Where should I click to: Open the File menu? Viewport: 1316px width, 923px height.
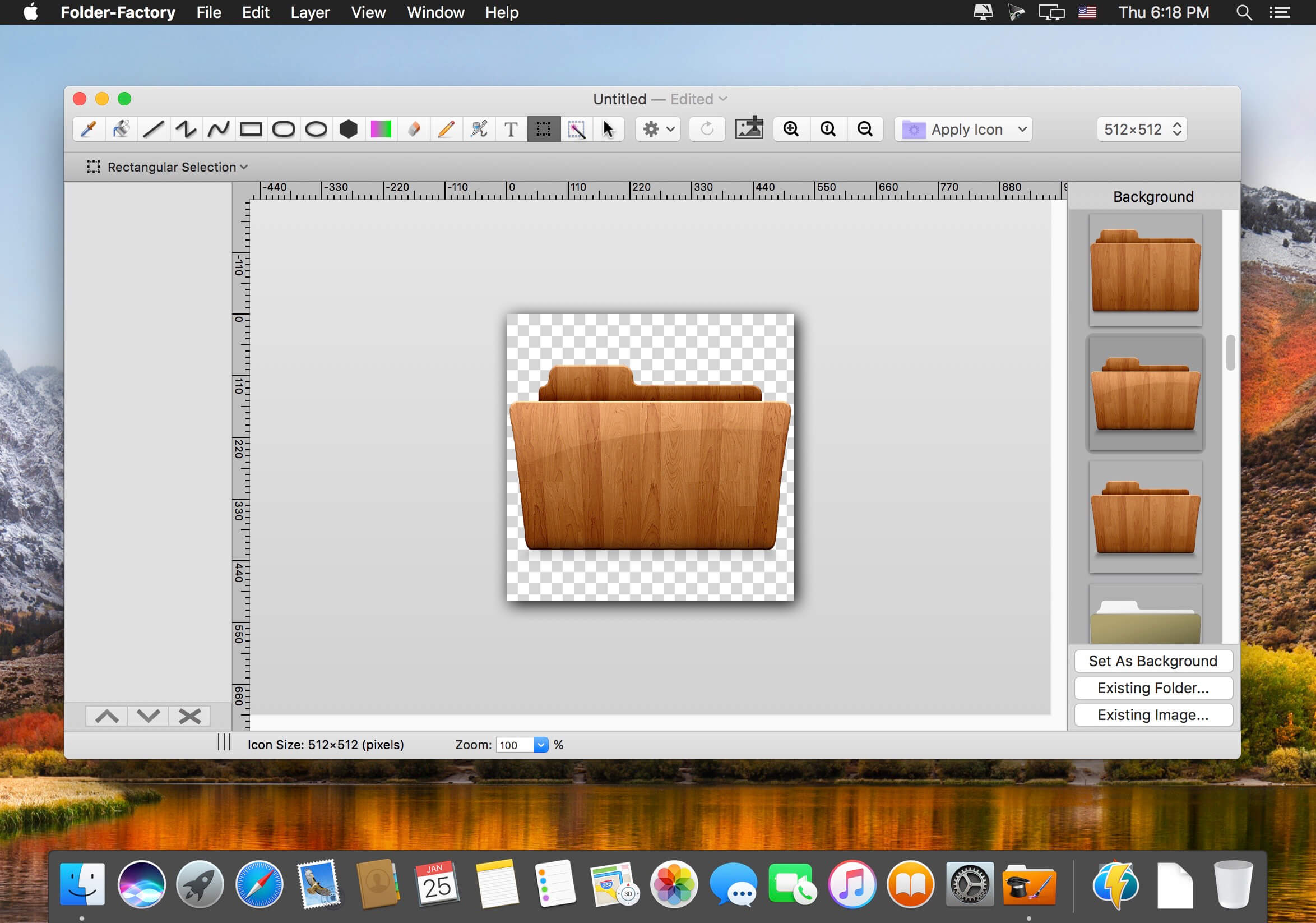208,12
